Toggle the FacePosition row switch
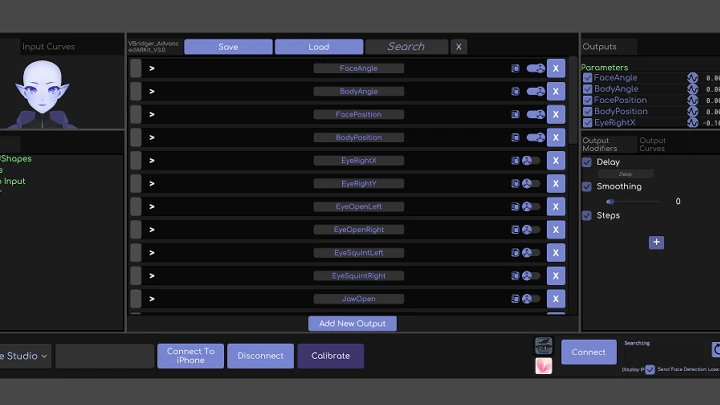Screen dimensions: 720x405 [535, 114]
